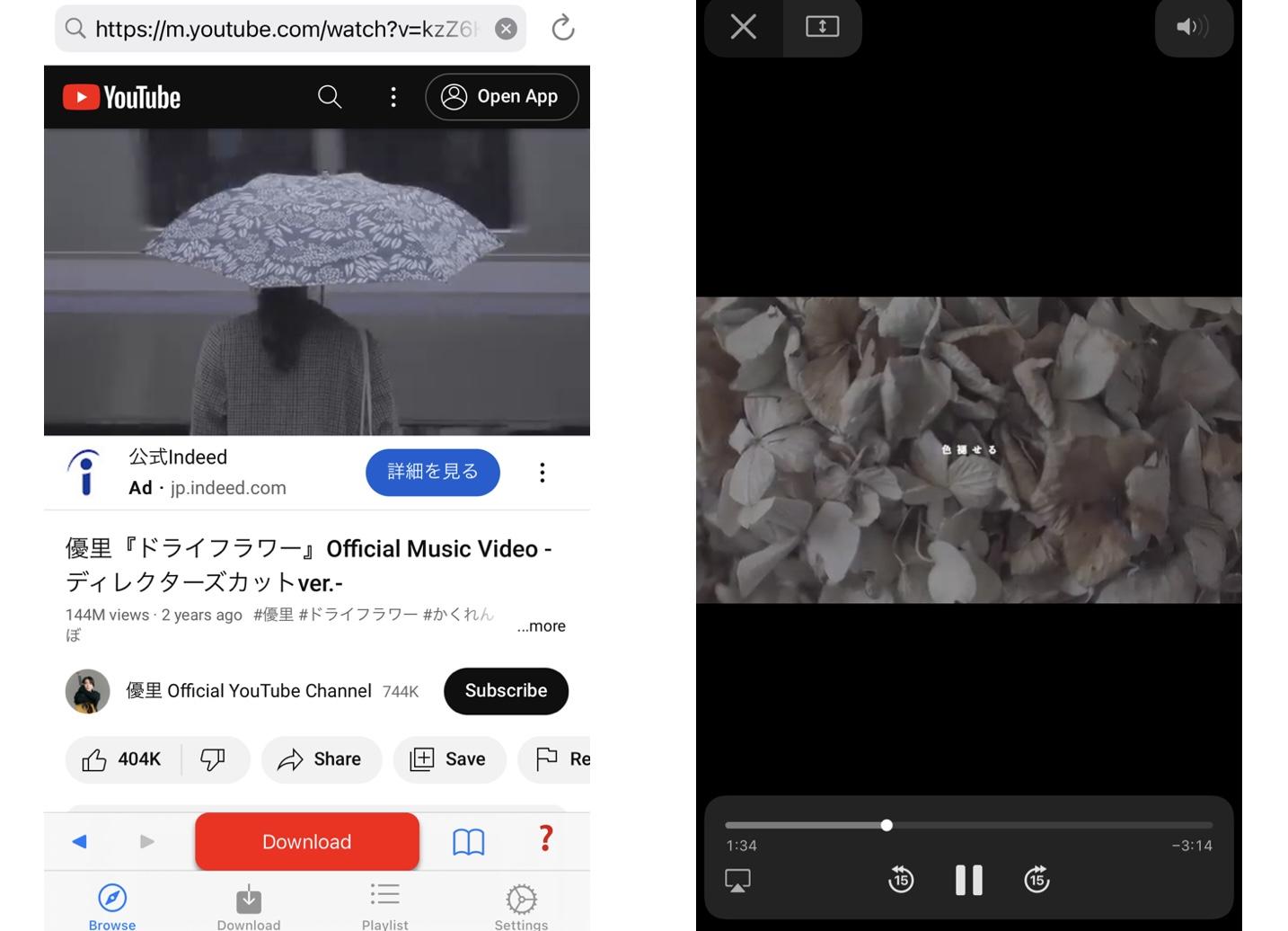Click remaining time −3:14
Screen dimensions: 1288x931
point(1192,846)
